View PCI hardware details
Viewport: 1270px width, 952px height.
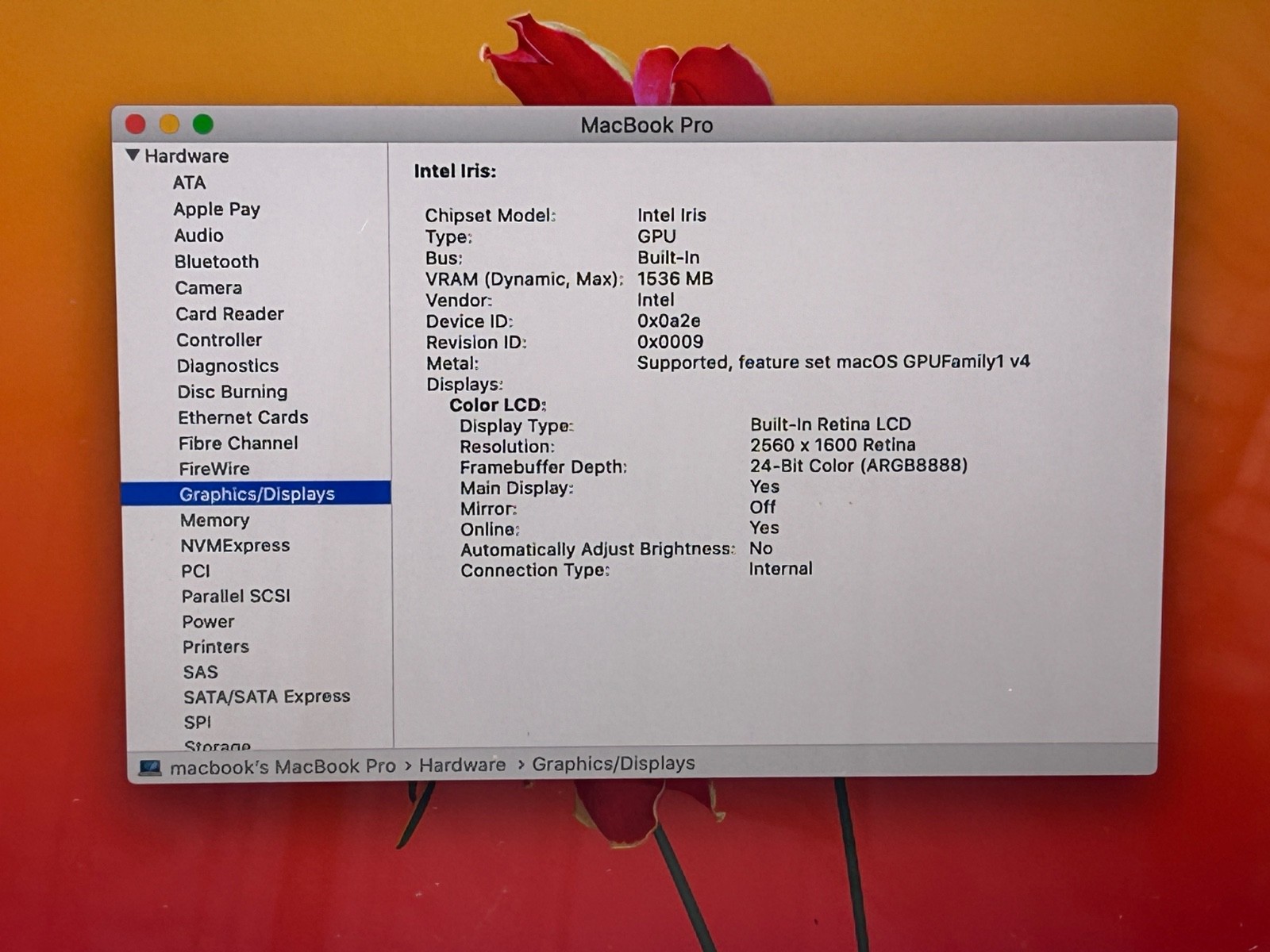point(195,571)
